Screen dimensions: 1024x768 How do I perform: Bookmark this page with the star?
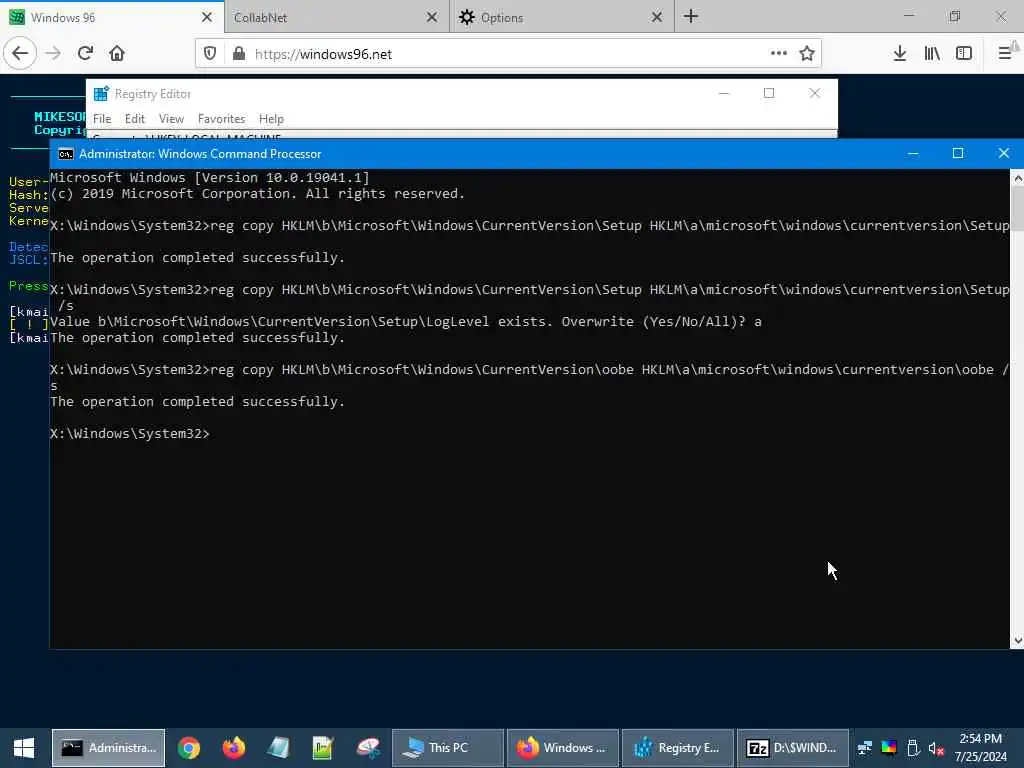pyautogui.click(x=807, y=54)
